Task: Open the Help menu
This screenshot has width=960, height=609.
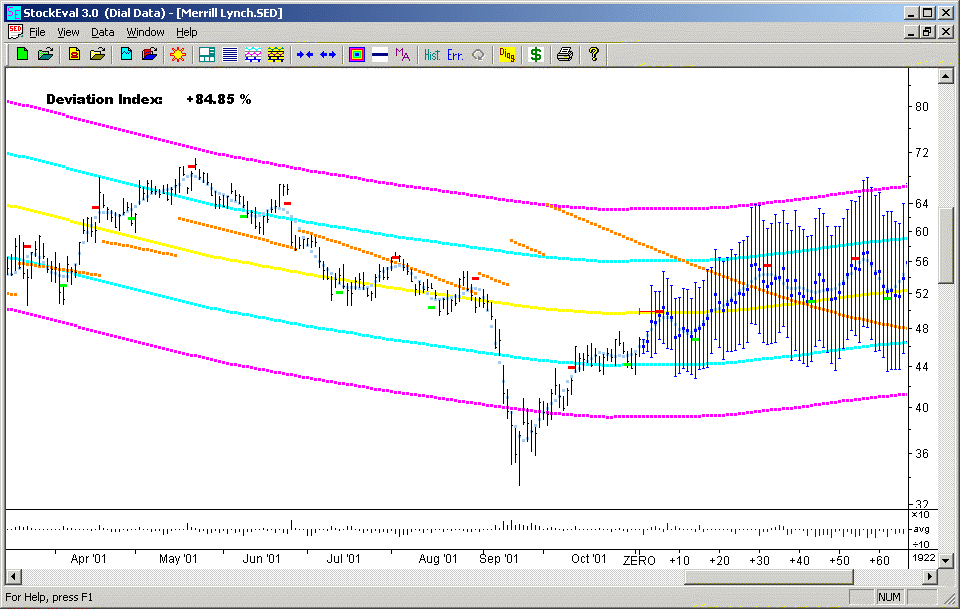Action: tap(187, 32)
